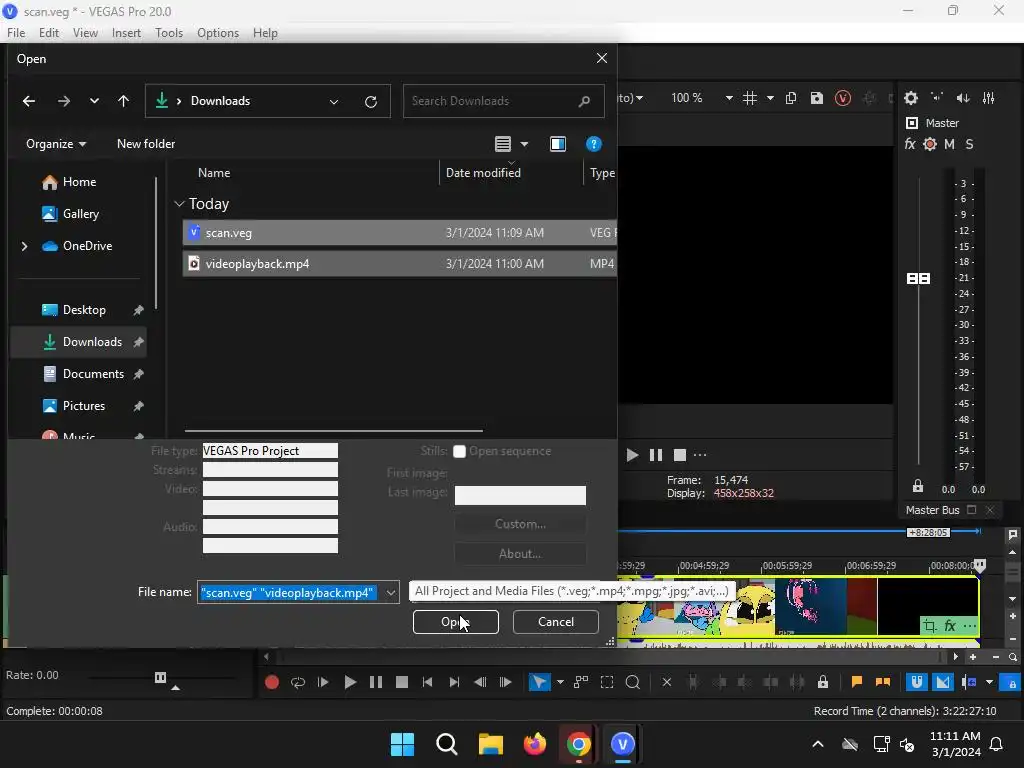The height and width of the screenshot is (768, 1024).
Task: Click the Search Downloads field
Action: 504,101
